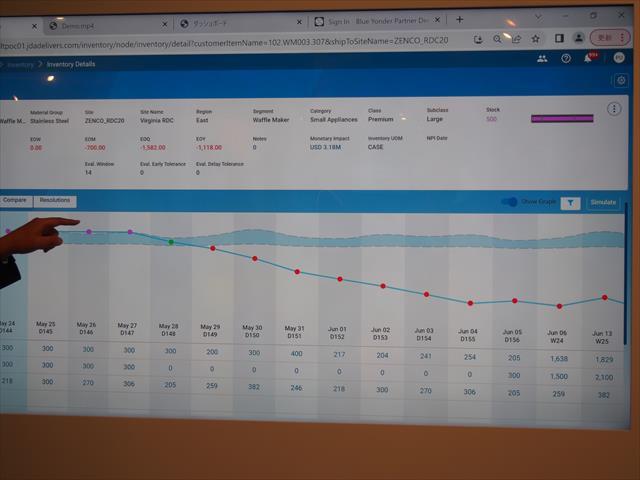Open the browser side panel icon
This screenshot has width=640, height=480.
pyautogui.click(x=559, y=38)
